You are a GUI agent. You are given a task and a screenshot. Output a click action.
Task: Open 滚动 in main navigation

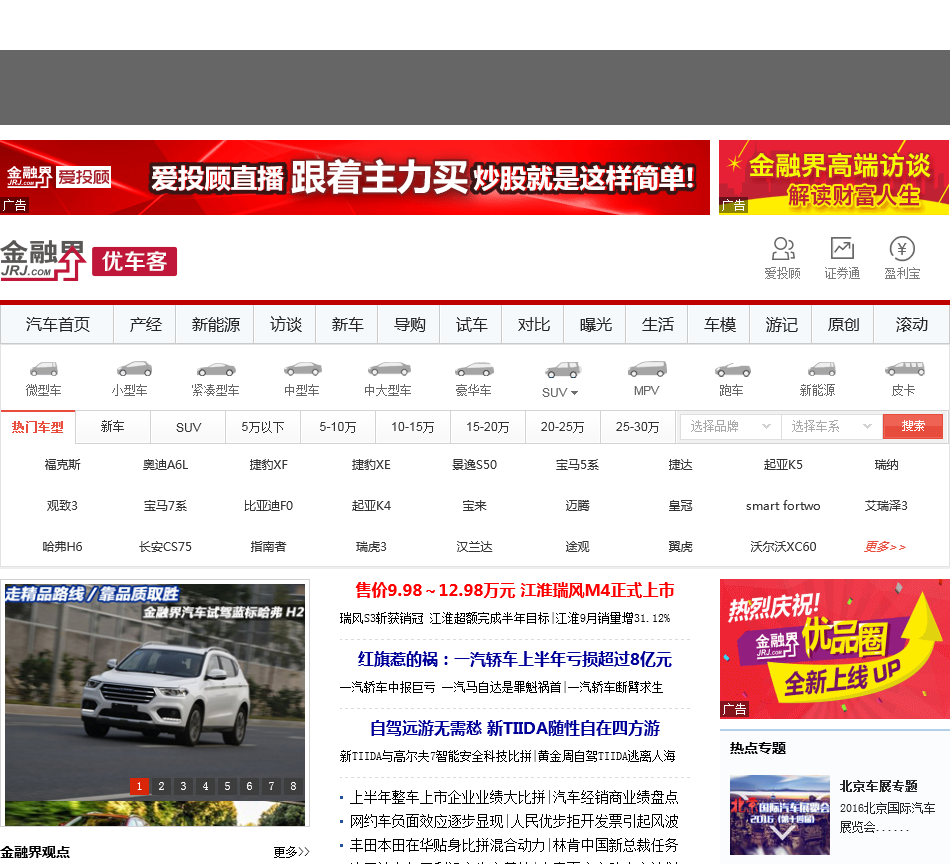(x=912, y=325)
